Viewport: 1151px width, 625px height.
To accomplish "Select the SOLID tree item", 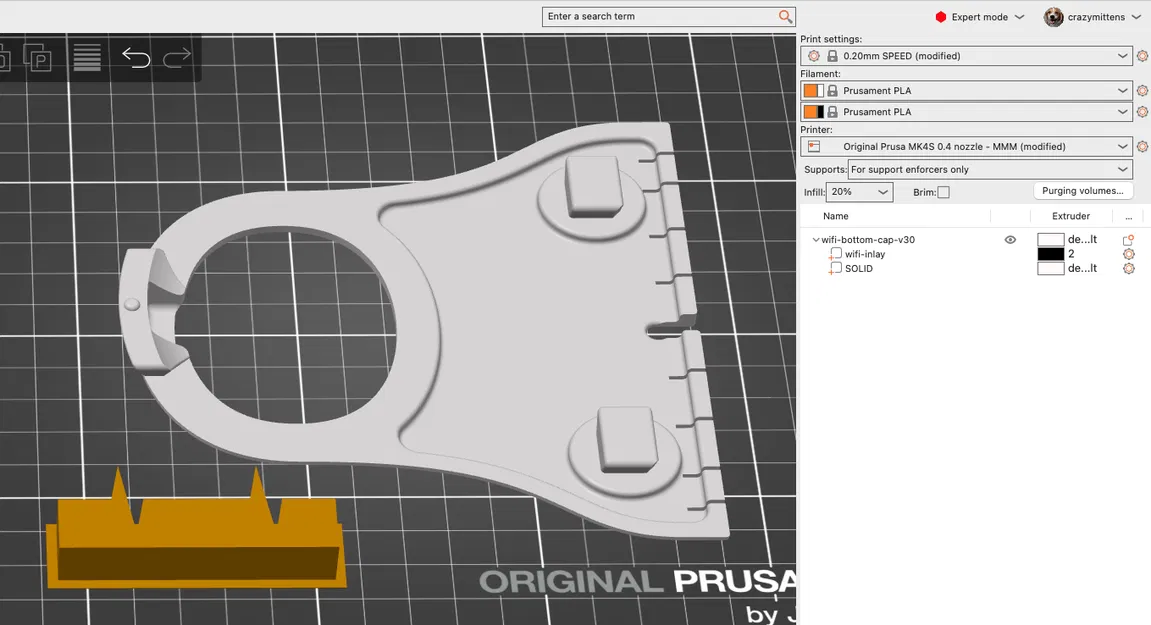I will 859,269.
